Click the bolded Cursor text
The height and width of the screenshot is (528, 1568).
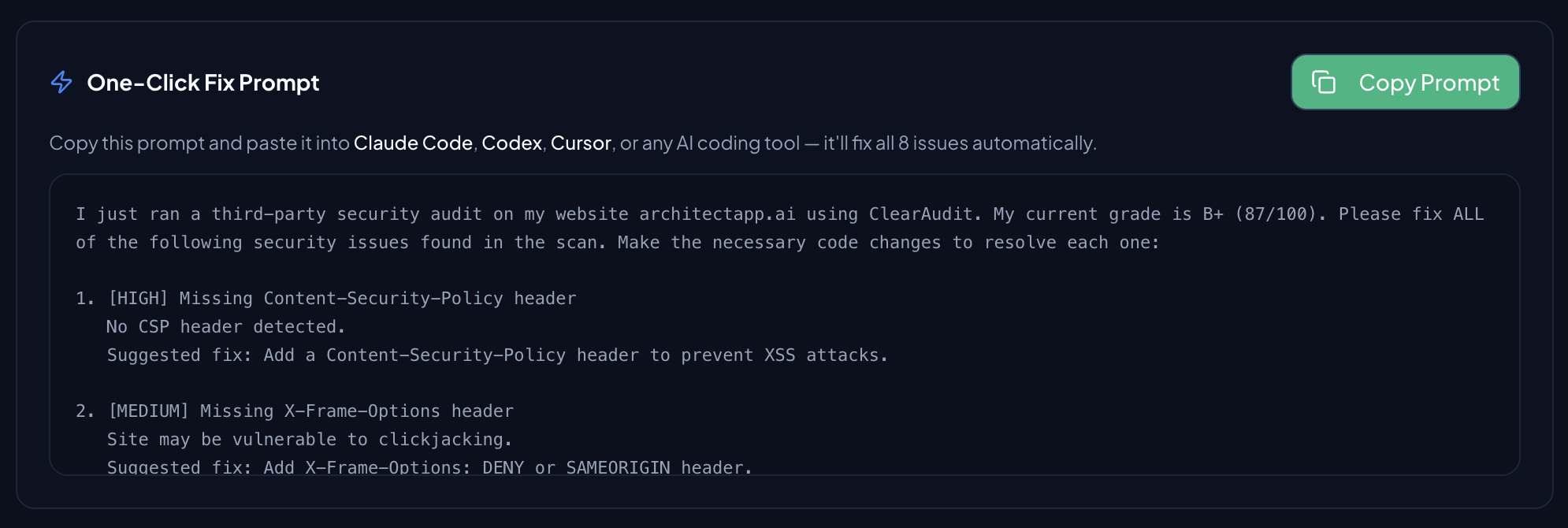click(581, 143)
